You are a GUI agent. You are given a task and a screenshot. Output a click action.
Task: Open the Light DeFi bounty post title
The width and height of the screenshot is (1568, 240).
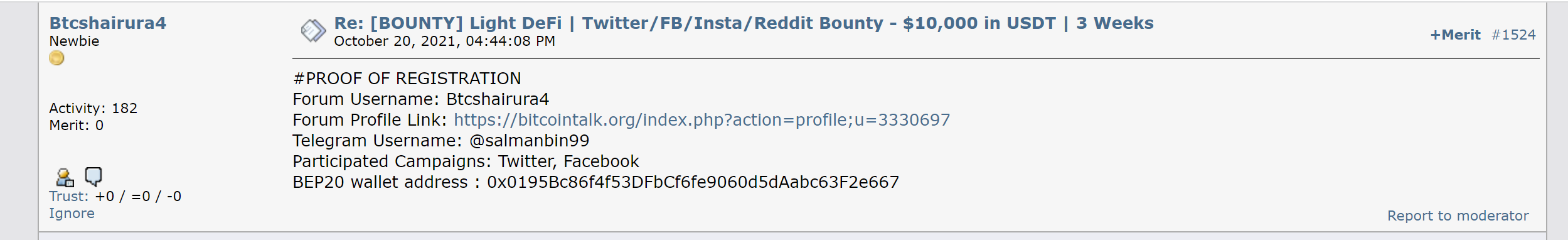[x=744, y=23]
